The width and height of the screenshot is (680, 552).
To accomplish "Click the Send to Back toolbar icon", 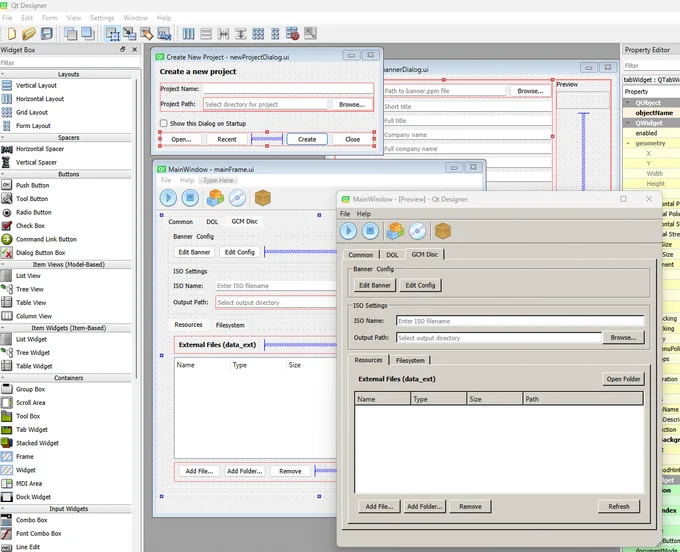I will point(70,33).
